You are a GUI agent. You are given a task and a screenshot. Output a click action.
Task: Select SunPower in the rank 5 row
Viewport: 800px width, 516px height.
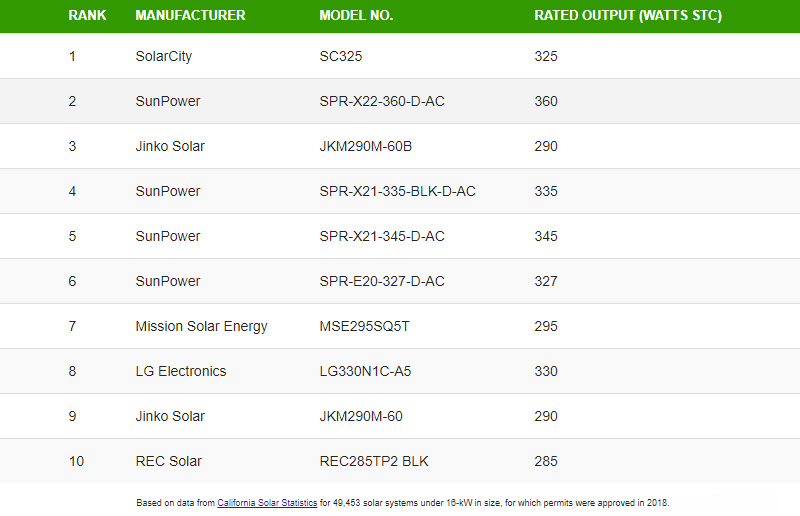click(168, 236)
